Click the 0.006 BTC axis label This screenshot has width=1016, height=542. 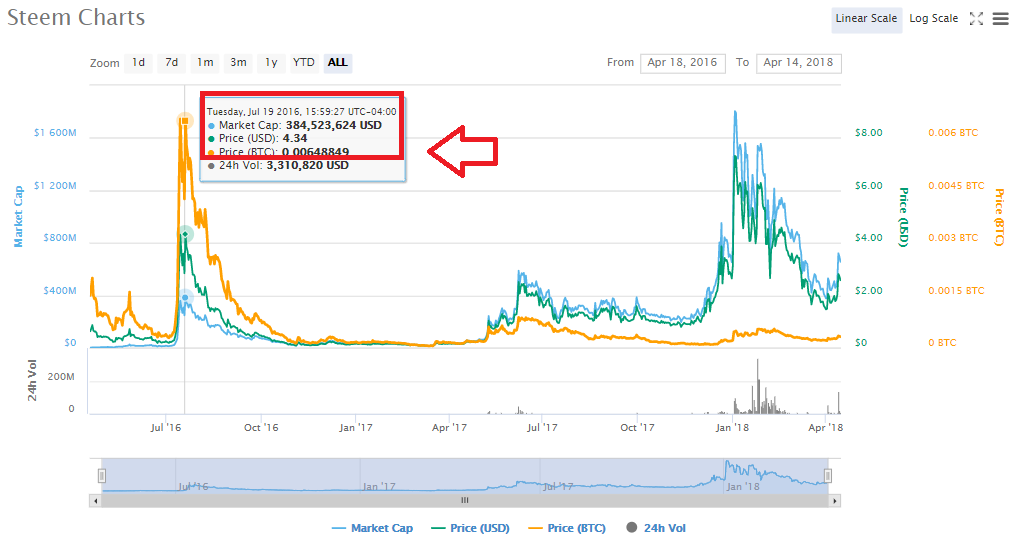(953, 133)
